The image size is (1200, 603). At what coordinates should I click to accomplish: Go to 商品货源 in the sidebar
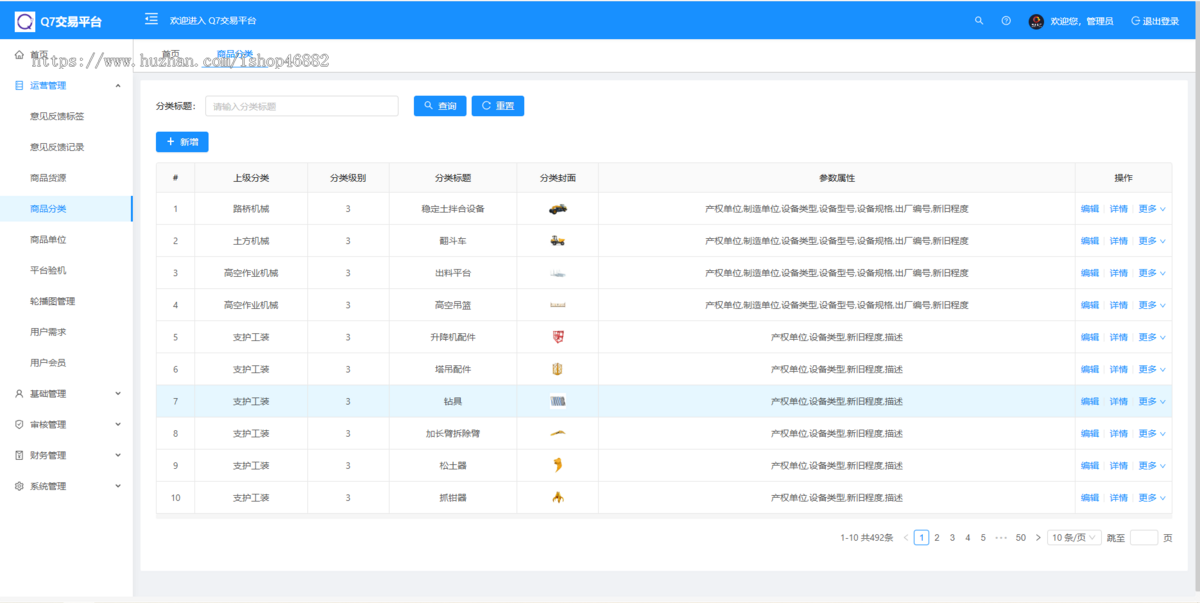coord(48,178)
